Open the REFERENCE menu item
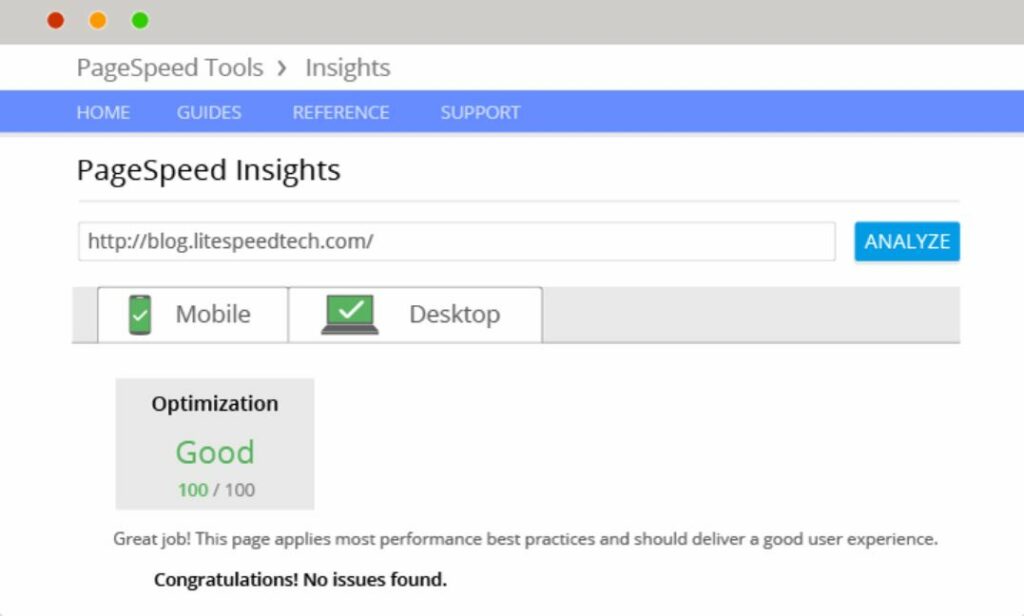The width and height of the screenshot is (1024, 616). (341, 112)
